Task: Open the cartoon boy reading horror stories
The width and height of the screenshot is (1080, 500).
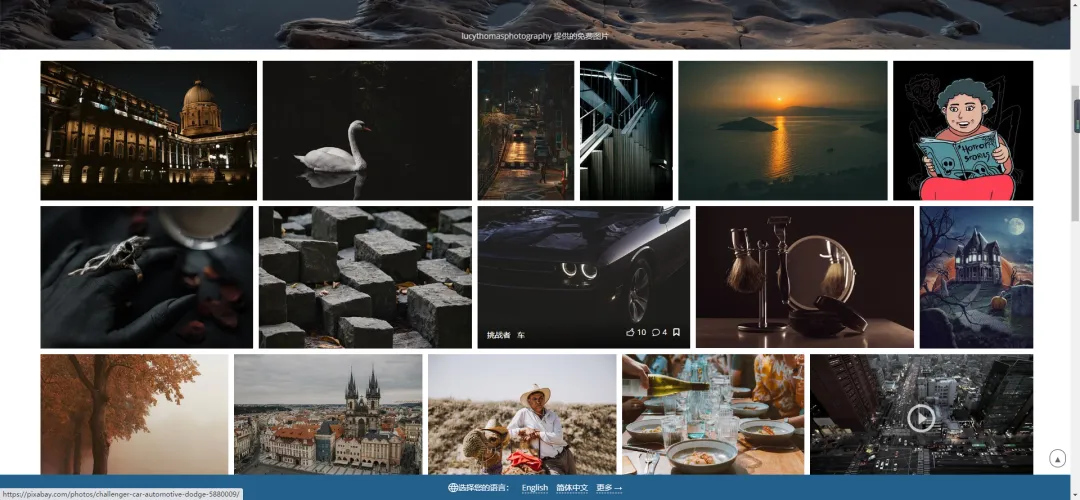Action: [962, 130]
